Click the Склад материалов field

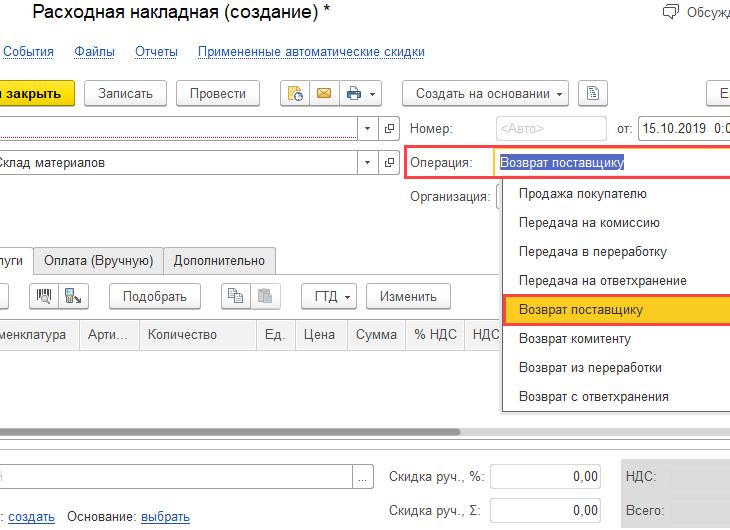click(178, 163)
